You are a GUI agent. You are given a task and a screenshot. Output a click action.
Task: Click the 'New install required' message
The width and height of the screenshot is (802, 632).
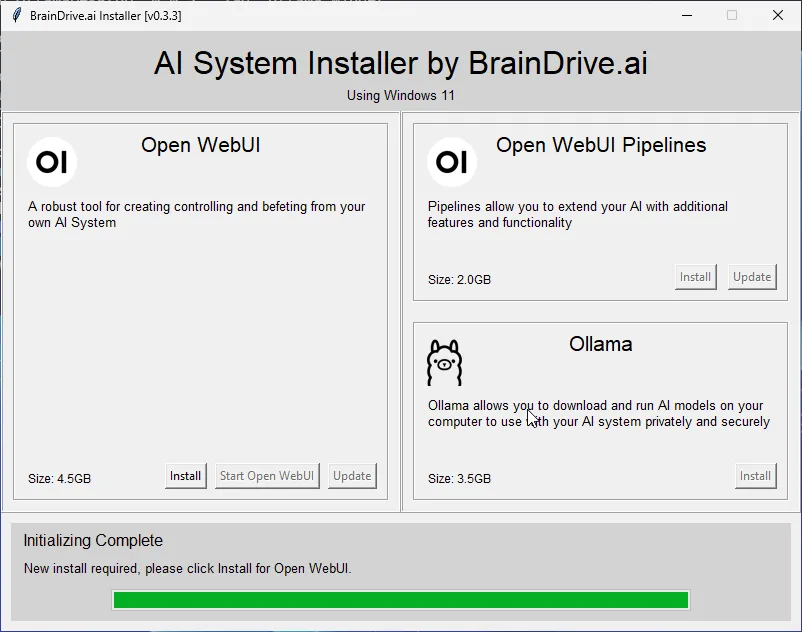[187, 569]
